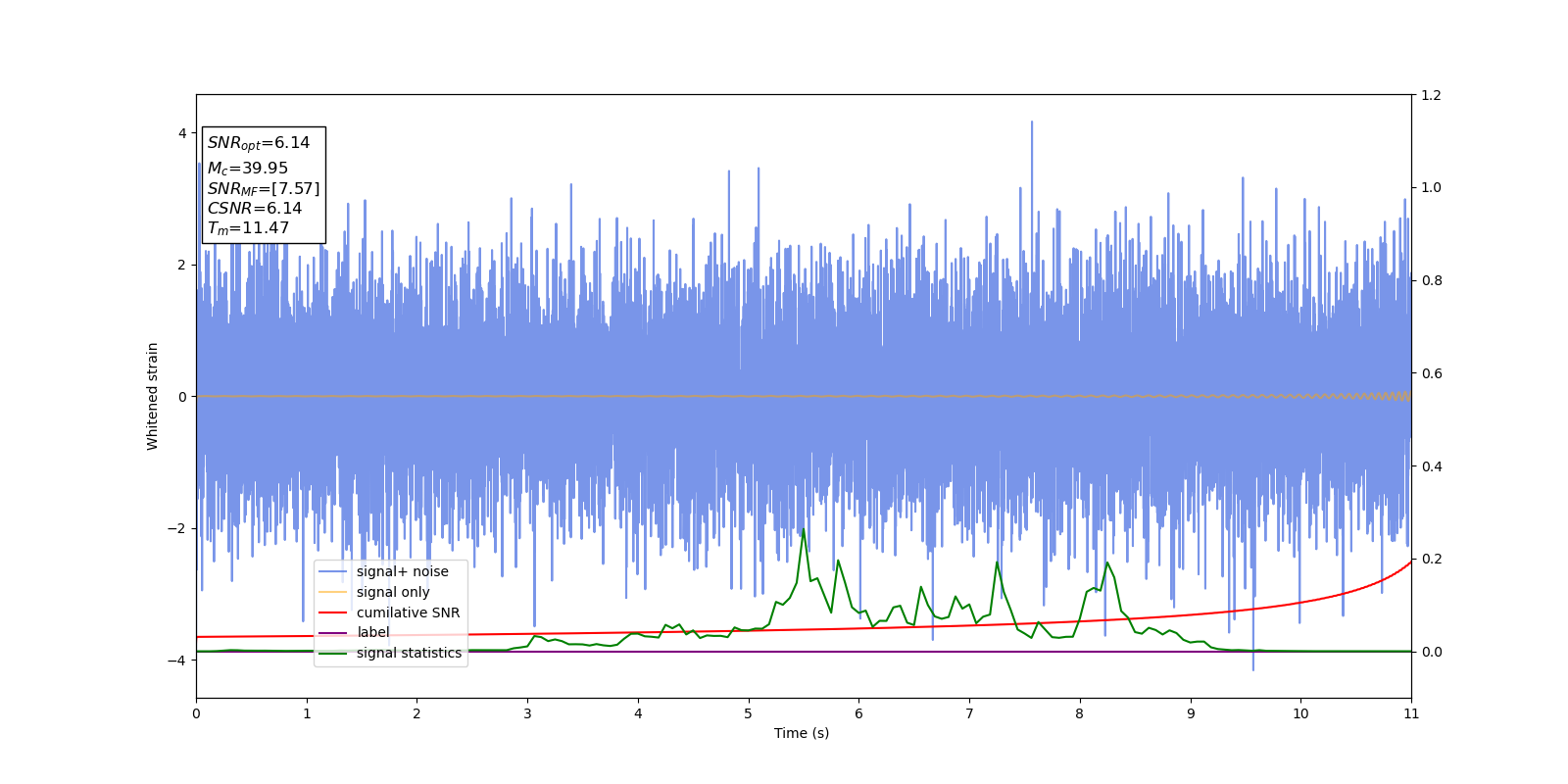The image size is (1568, 784).
Task: Click the green signal statistics peak near 5.5 s
Action: click(804, 531)
